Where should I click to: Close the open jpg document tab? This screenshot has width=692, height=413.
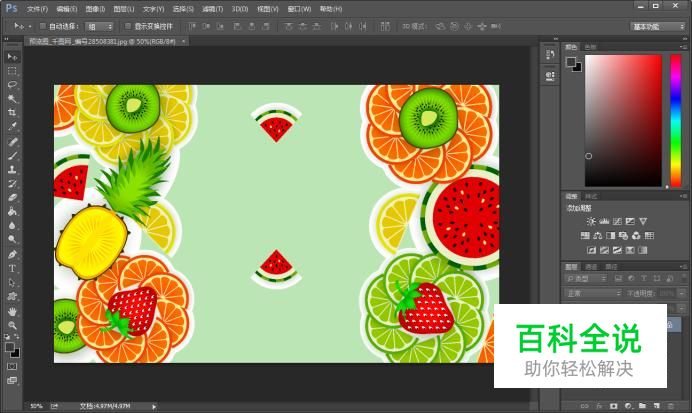pos(183,41)
